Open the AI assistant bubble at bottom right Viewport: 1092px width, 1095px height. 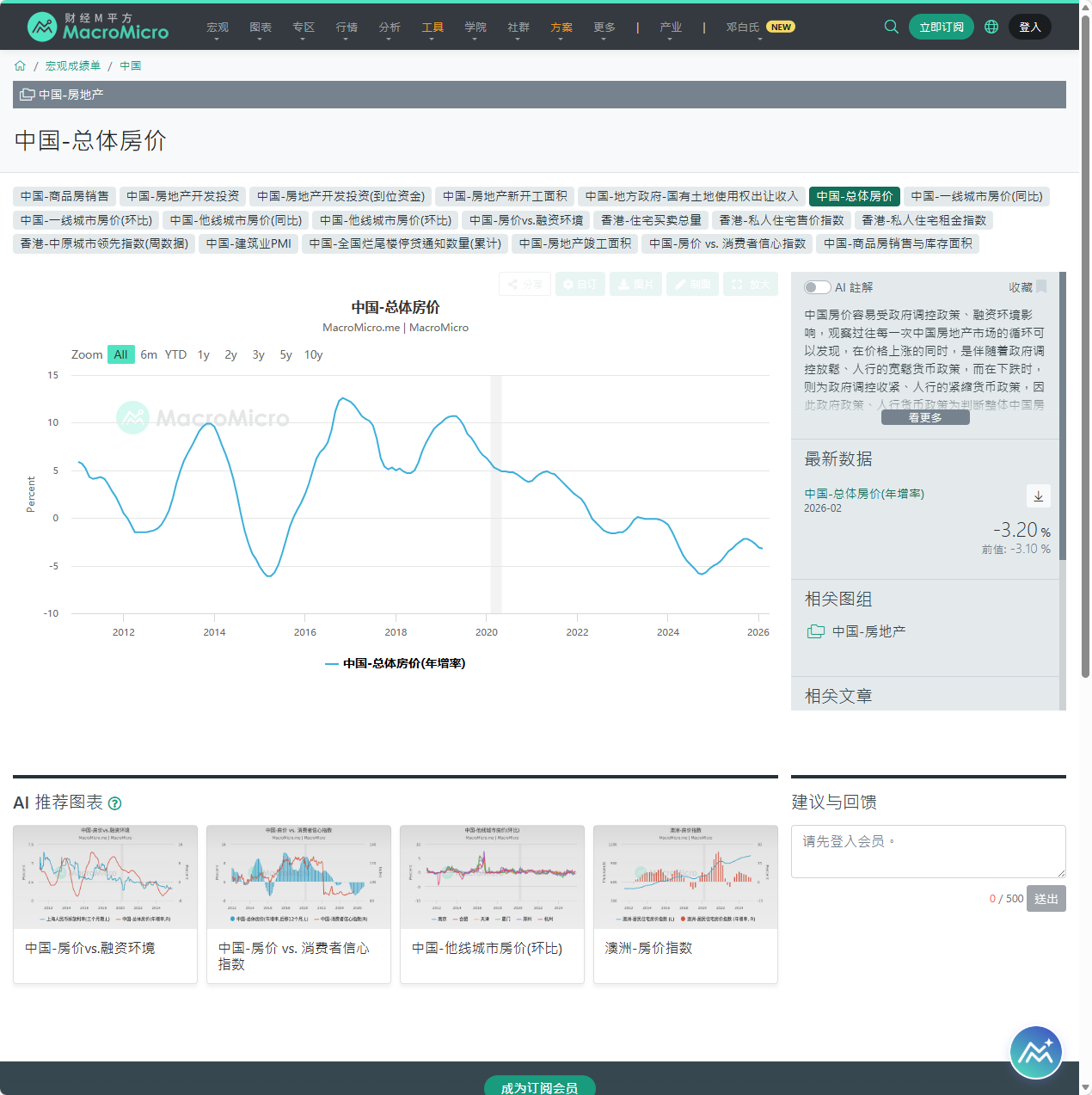(1035, 1052)
